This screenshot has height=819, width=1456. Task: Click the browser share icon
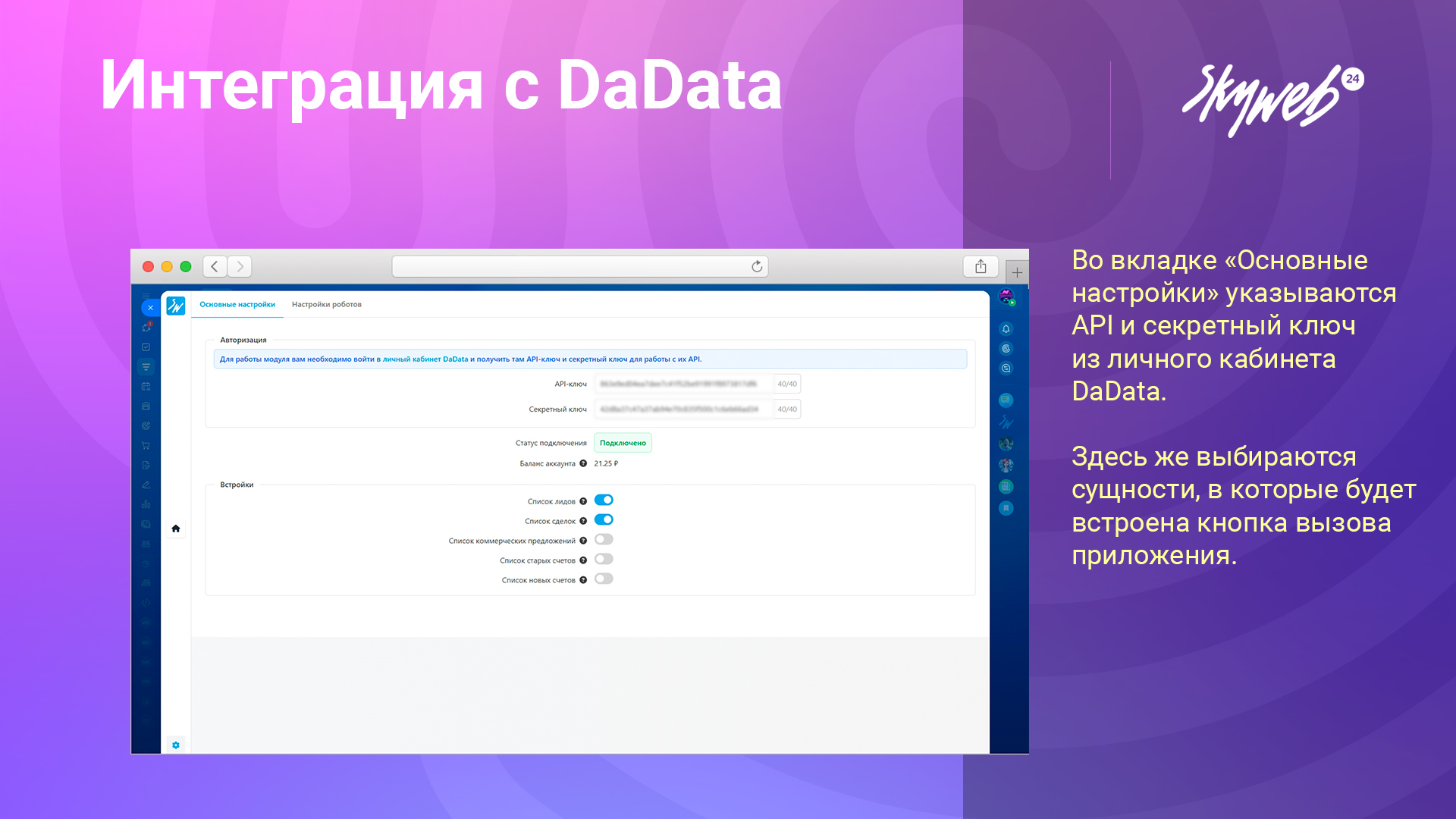pos(981,266)
